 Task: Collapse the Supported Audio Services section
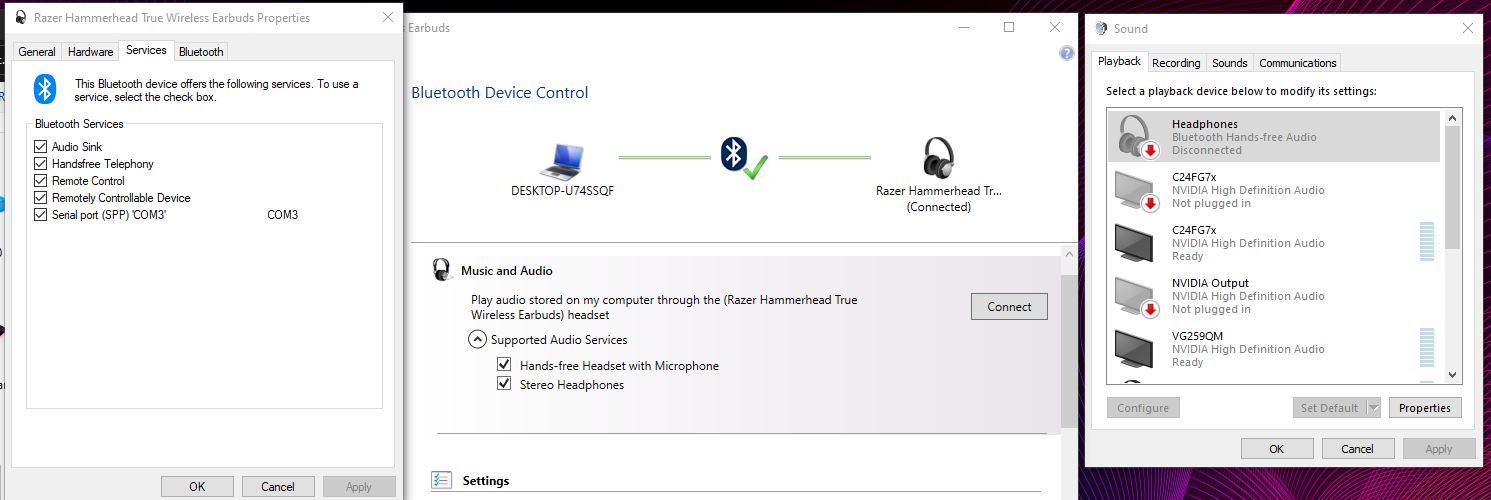(x=478, y=339)
